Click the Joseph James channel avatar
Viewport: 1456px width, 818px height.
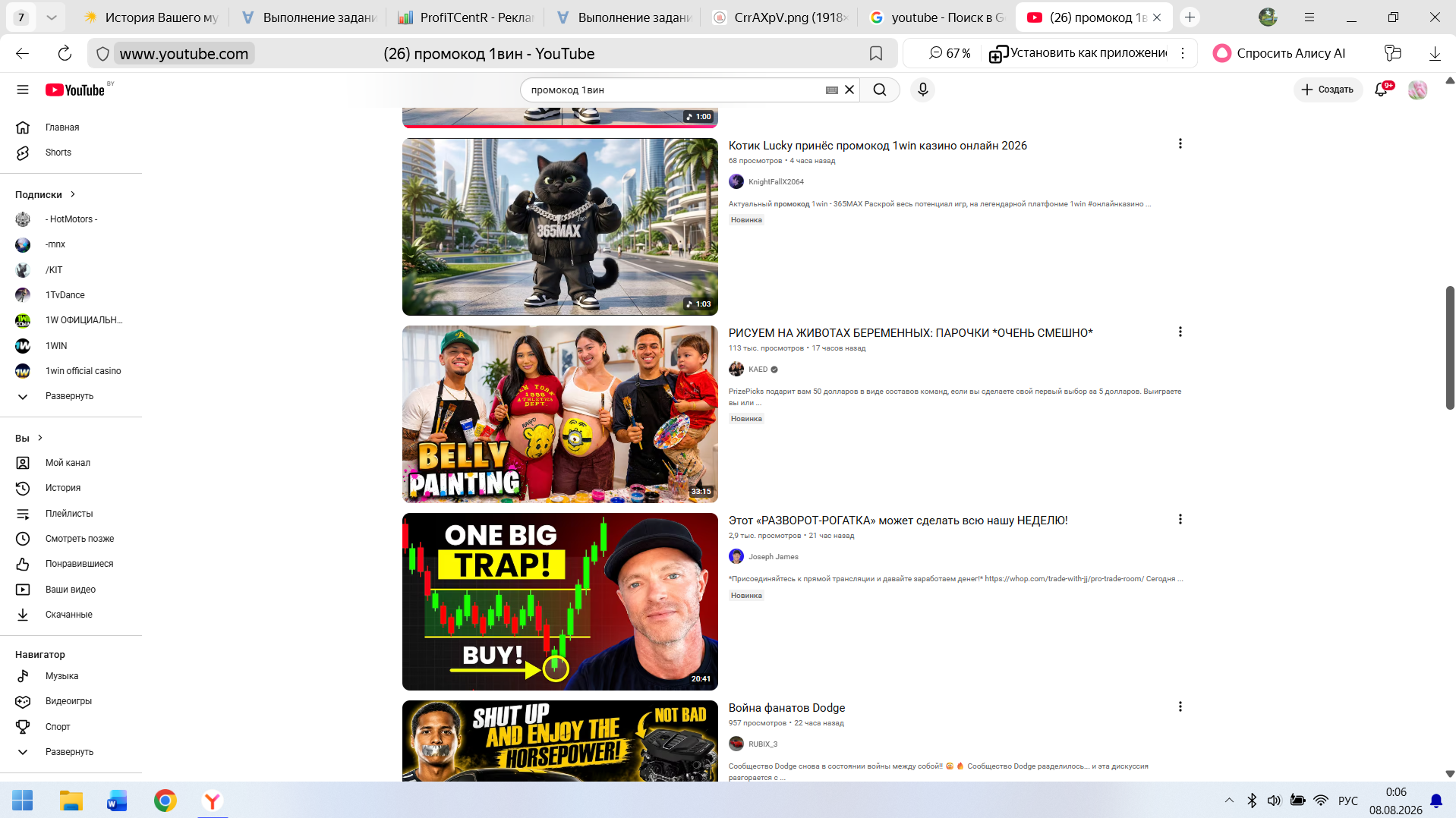coord(736,556)
